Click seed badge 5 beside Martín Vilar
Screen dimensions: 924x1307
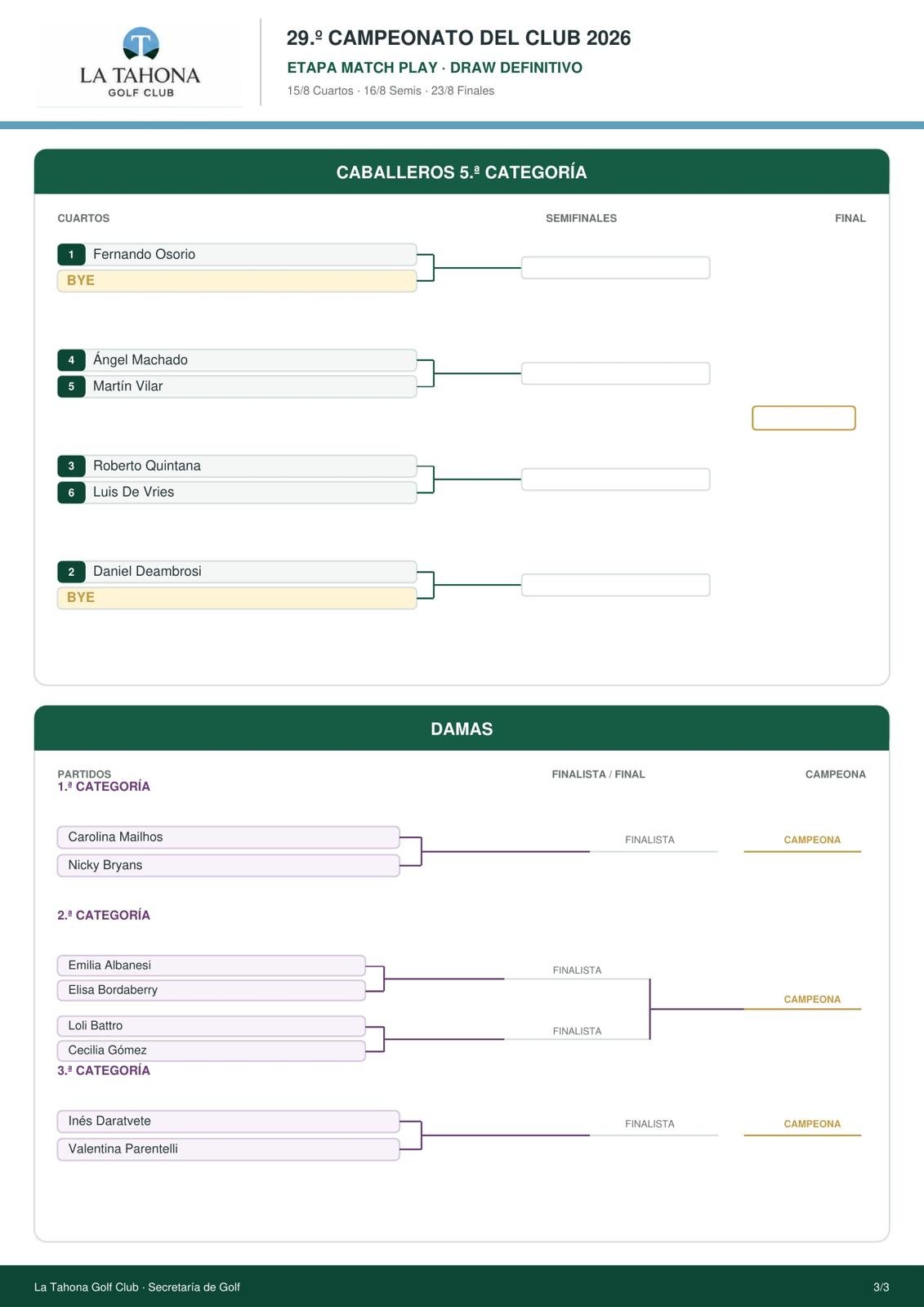click(71, 386)
